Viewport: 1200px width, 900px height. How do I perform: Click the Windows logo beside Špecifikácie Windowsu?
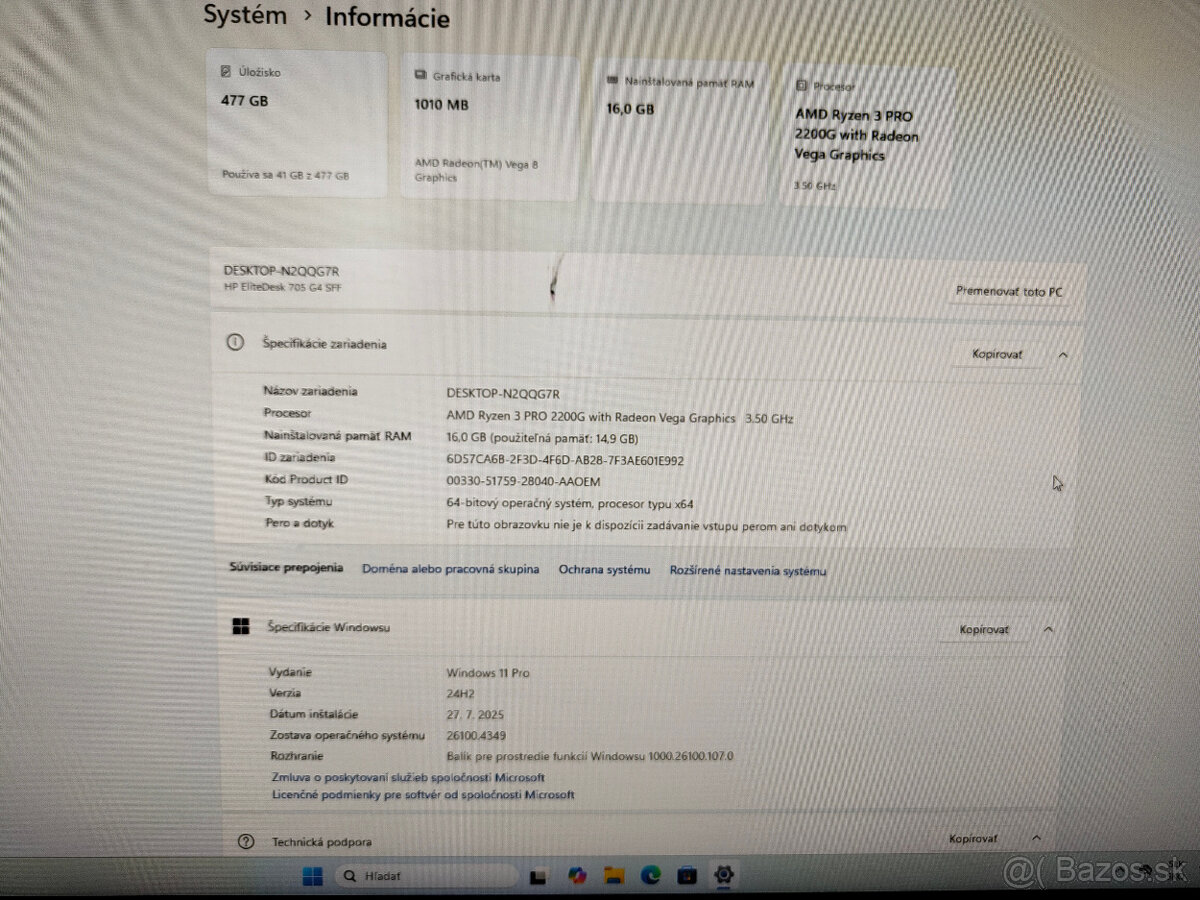click(240, 626)
